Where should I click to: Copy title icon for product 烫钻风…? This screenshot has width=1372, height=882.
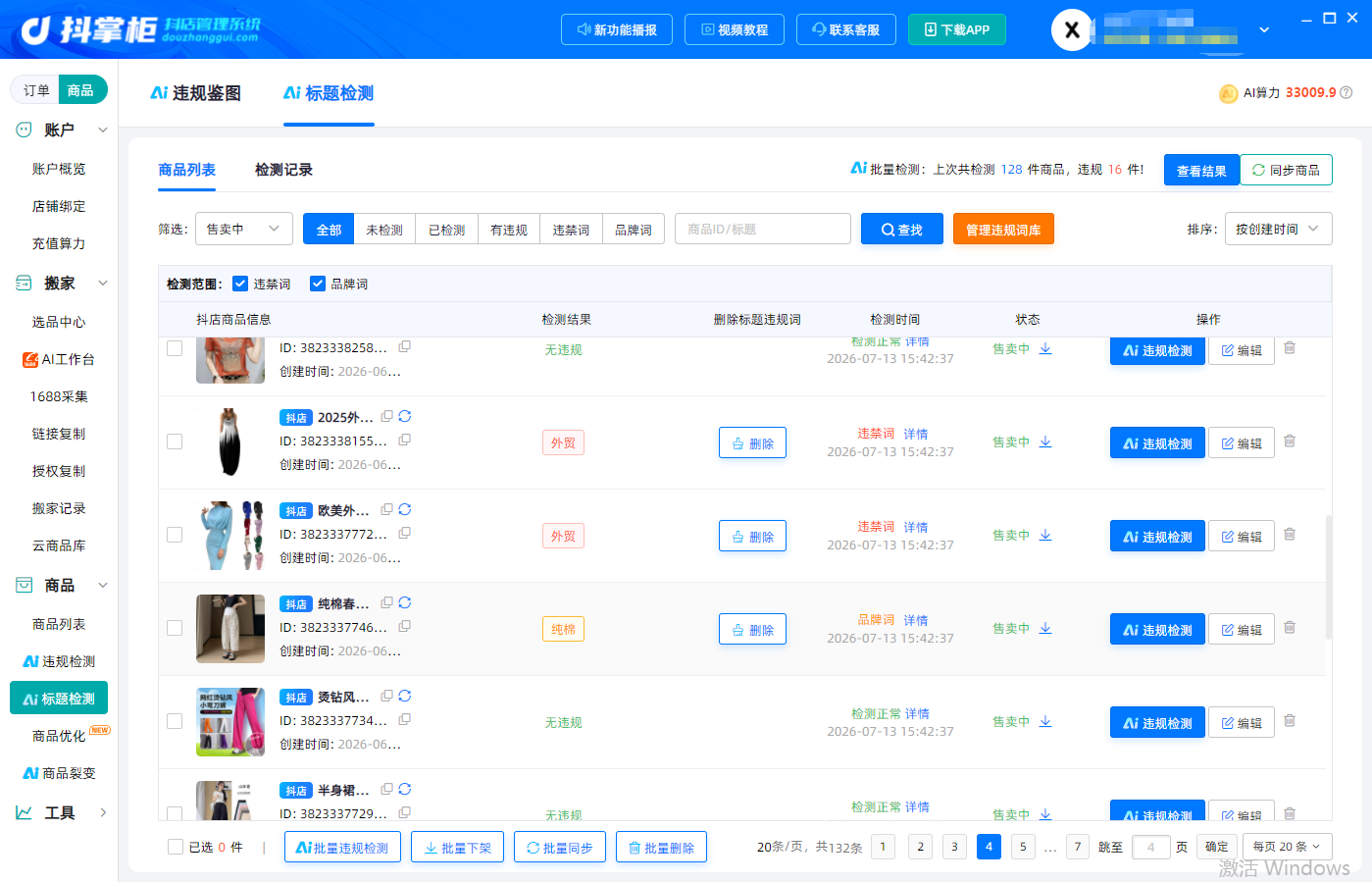(387, 696)
